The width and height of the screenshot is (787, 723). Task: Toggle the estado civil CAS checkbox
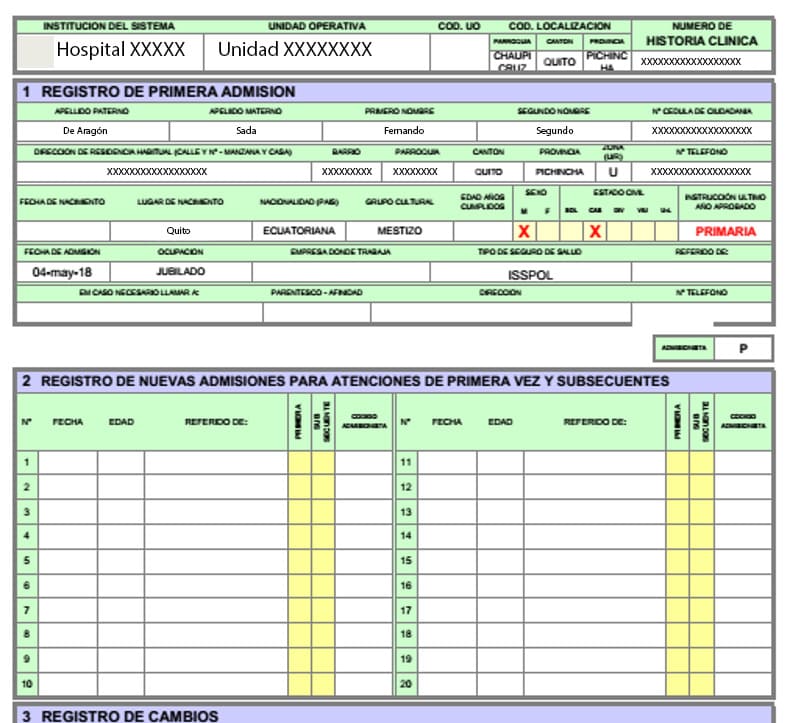[x=595, y=231]
